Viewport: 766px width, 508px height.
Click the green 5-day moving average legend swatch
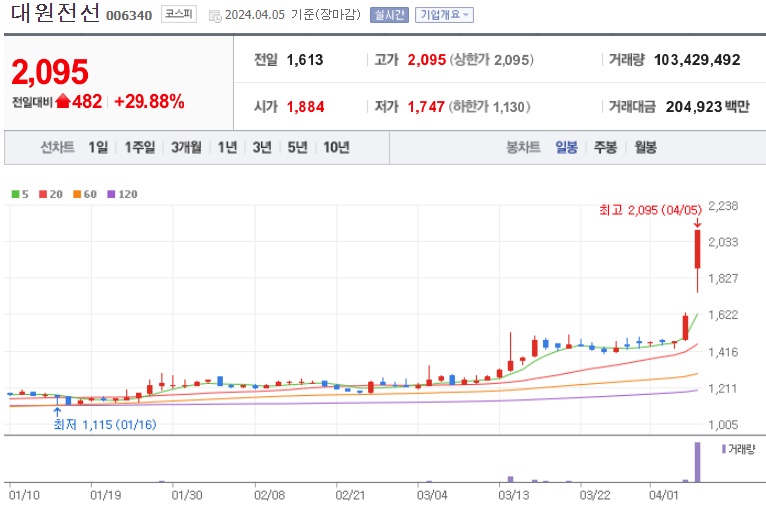click(15, 194)
